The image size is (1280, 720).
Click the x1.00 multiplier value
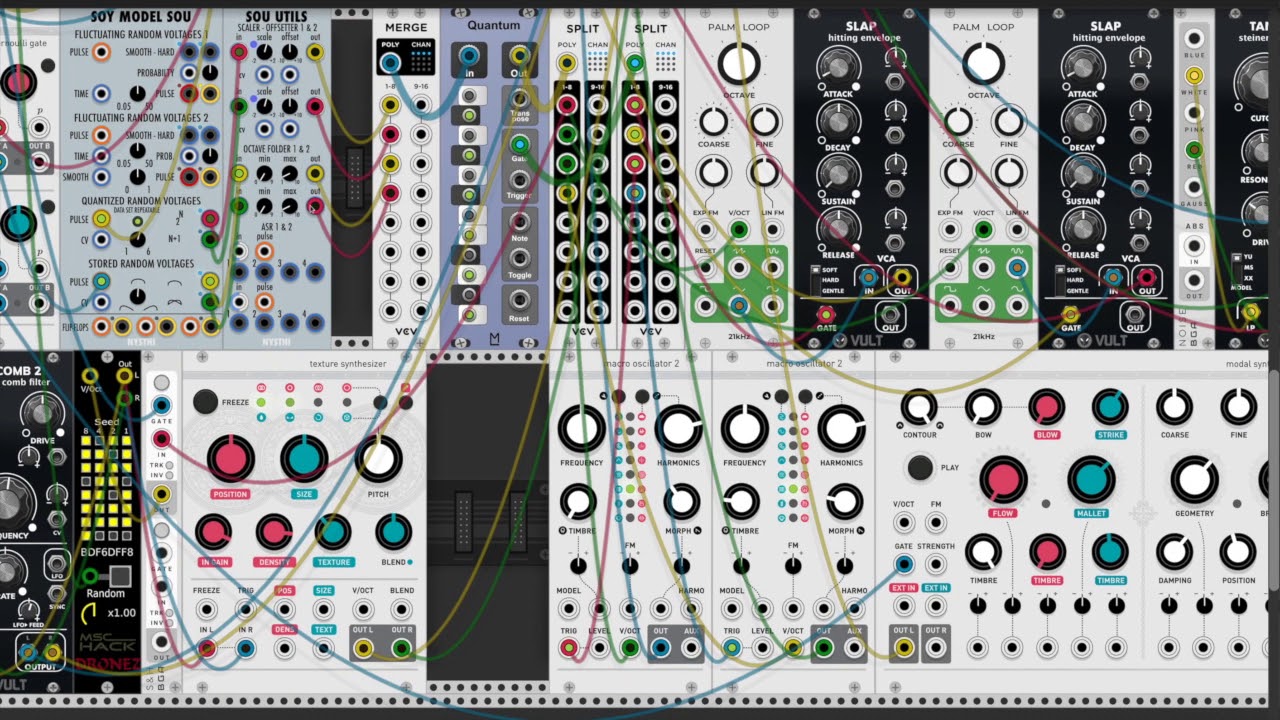pyautogui.click(x=121, y=613)
